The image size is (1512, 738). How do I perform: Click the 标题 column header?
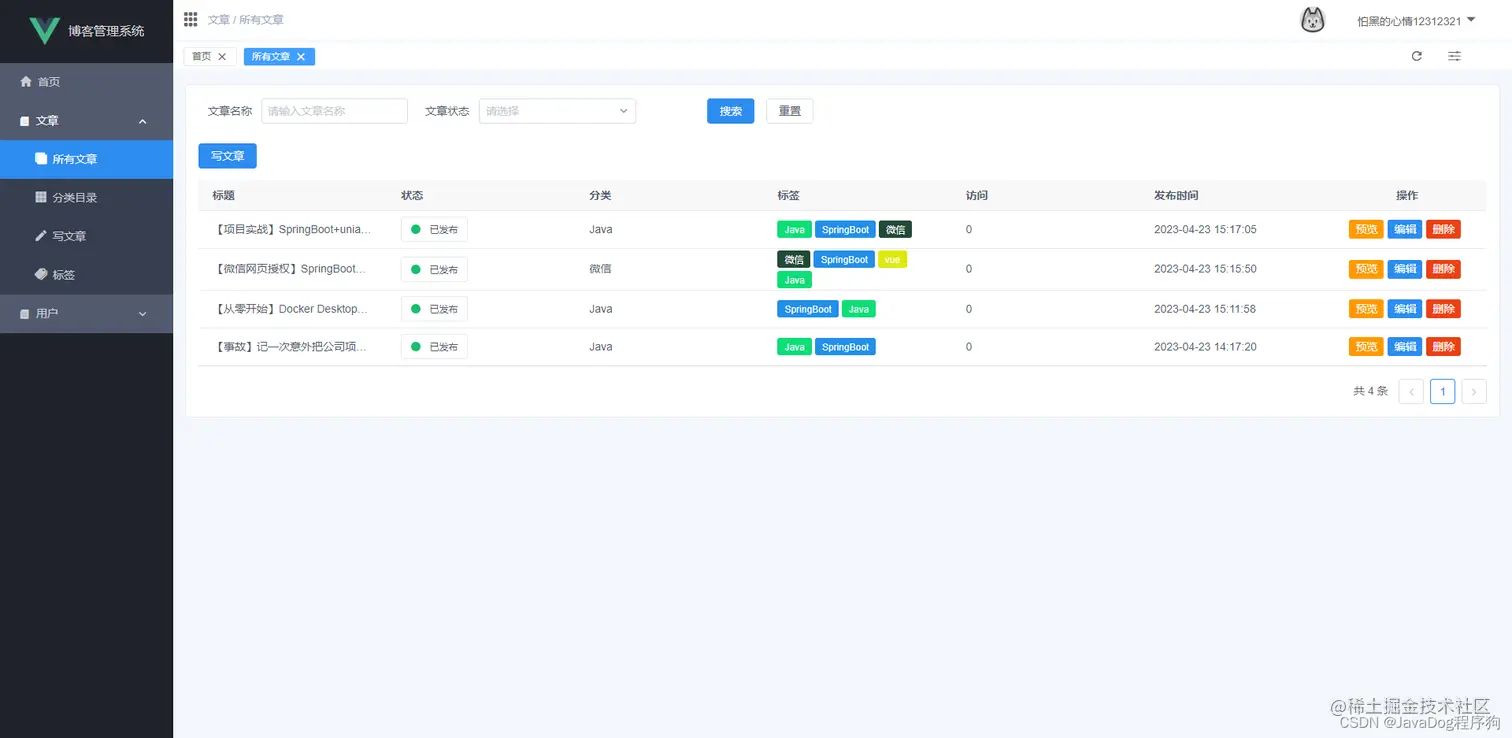(x=224, y=196)
